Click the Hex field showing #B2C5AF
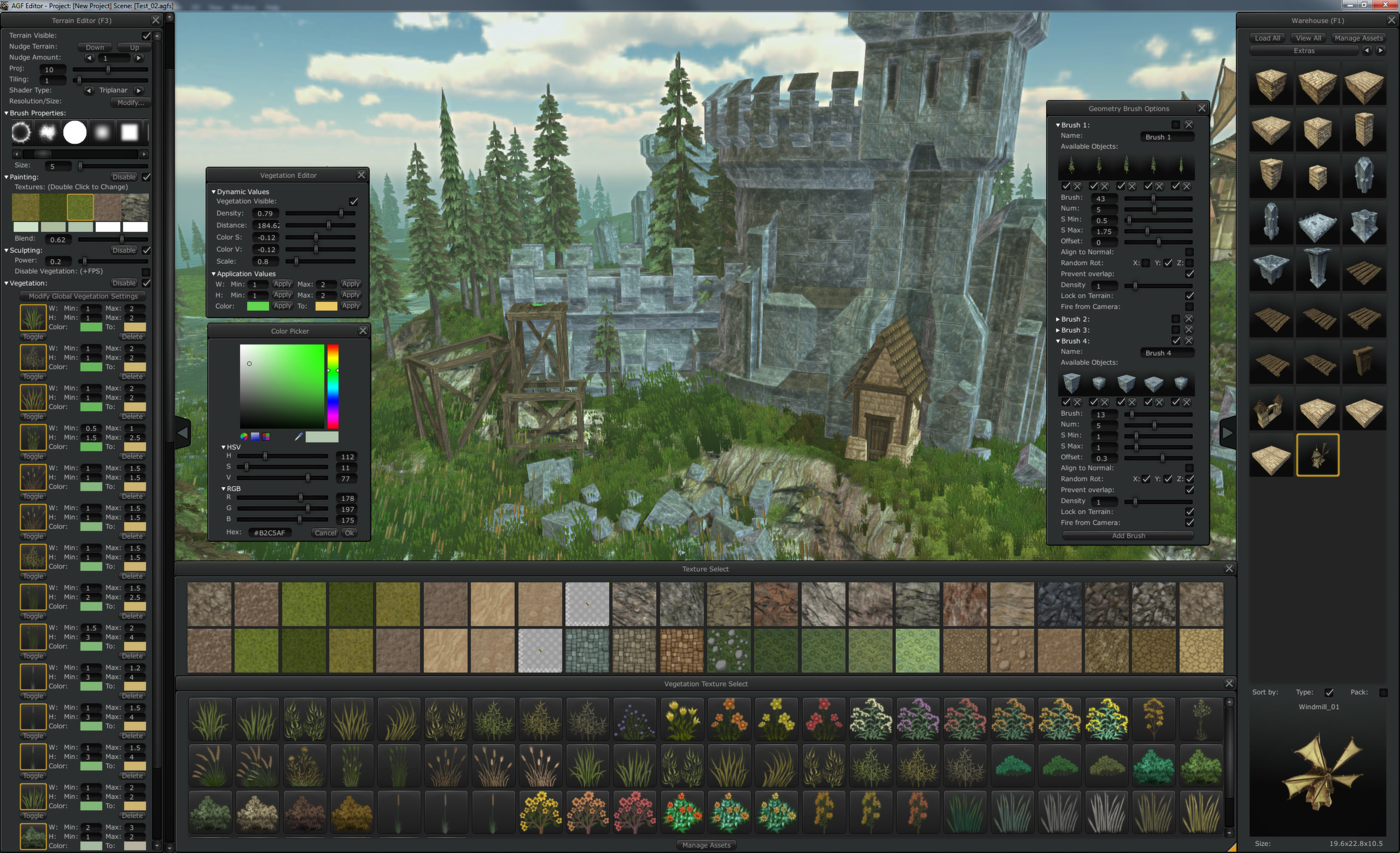The height and width of the screenshot is (853, 1400). [x=271, y=532]
